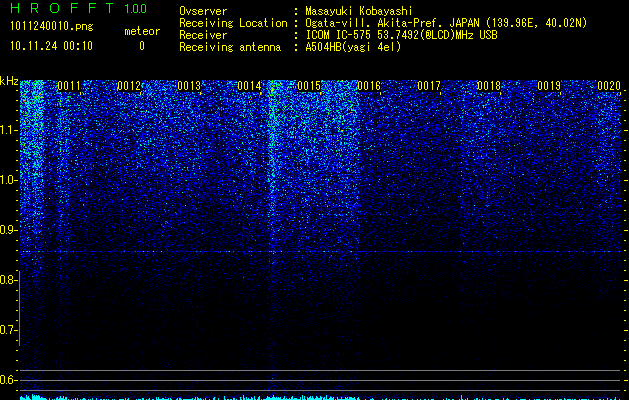Click the Receiving antenna field label

230,47
